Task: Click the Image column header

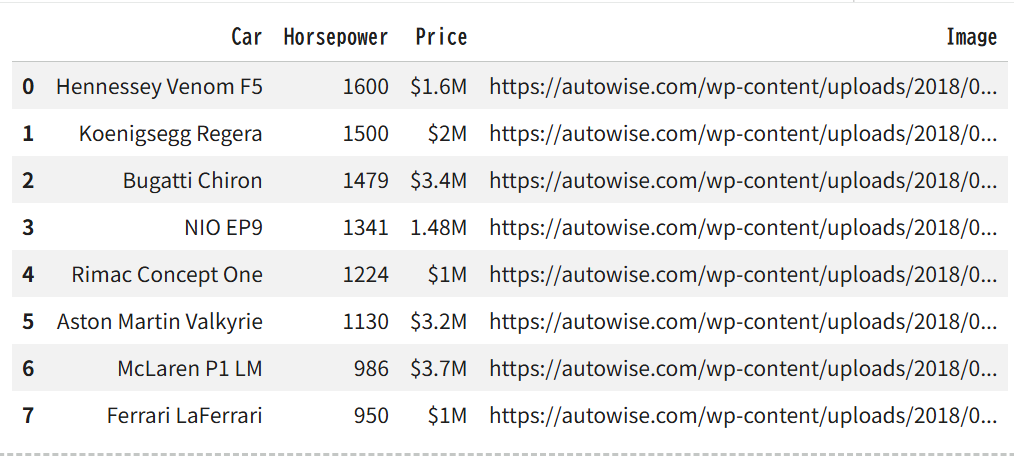Action: click(971, 37)
